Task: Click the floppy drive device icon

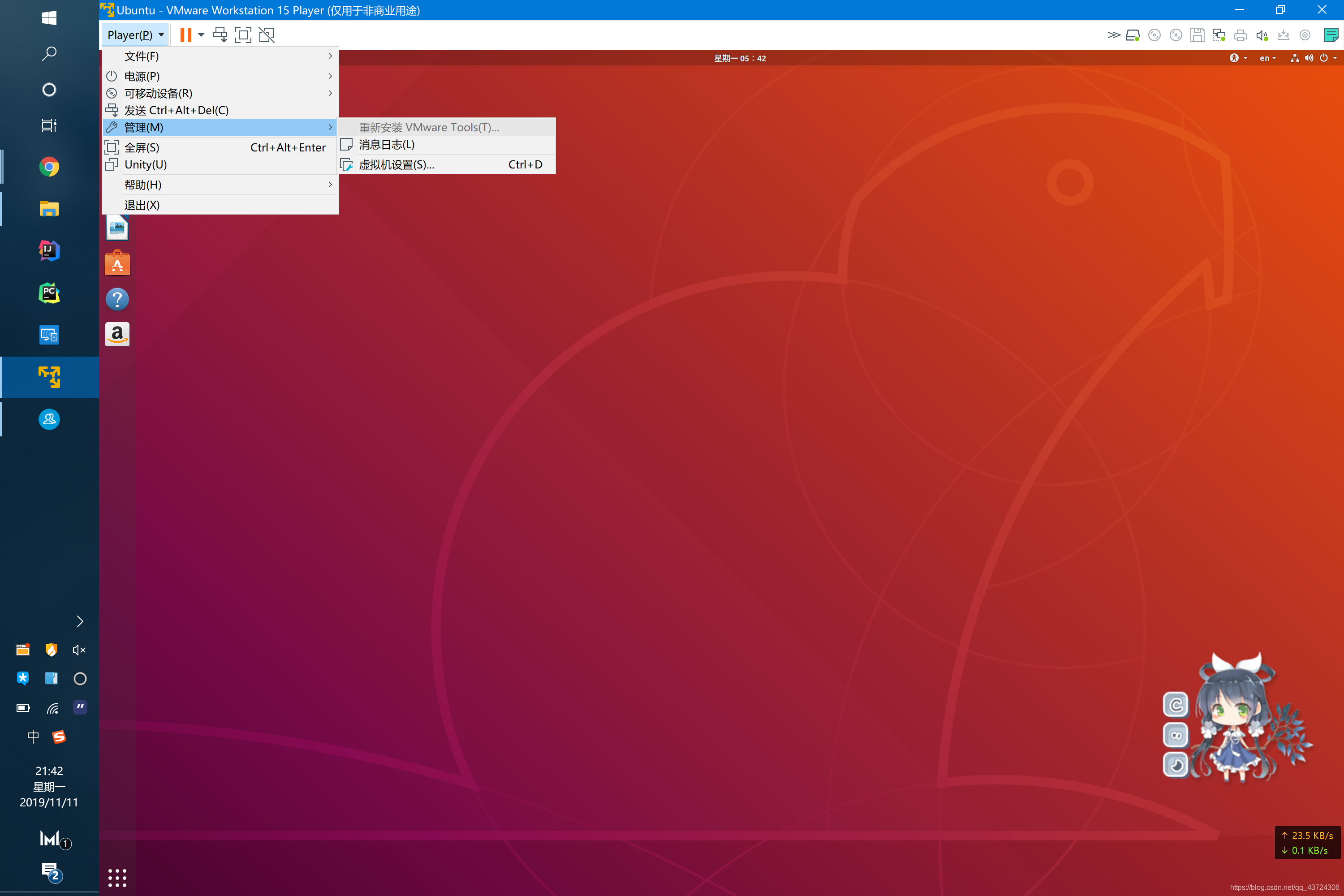Action: [x=1197, y=35]
